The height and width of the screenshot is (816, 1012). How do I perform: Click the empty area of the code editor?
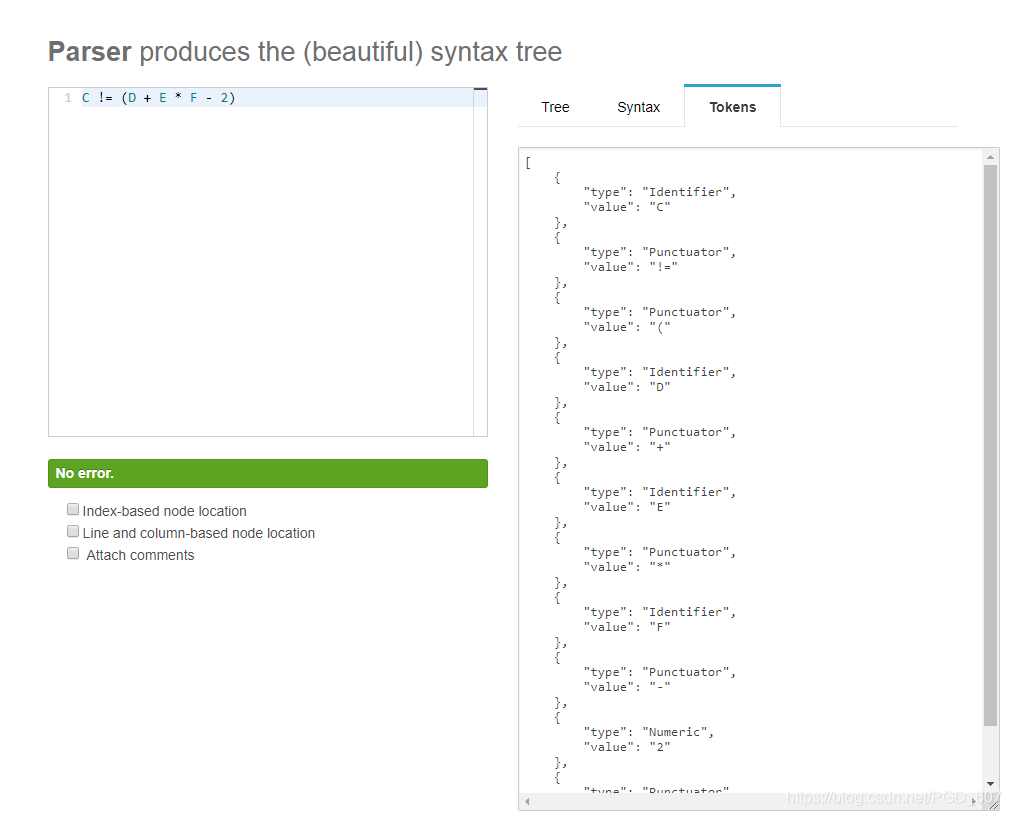point(261,271)
